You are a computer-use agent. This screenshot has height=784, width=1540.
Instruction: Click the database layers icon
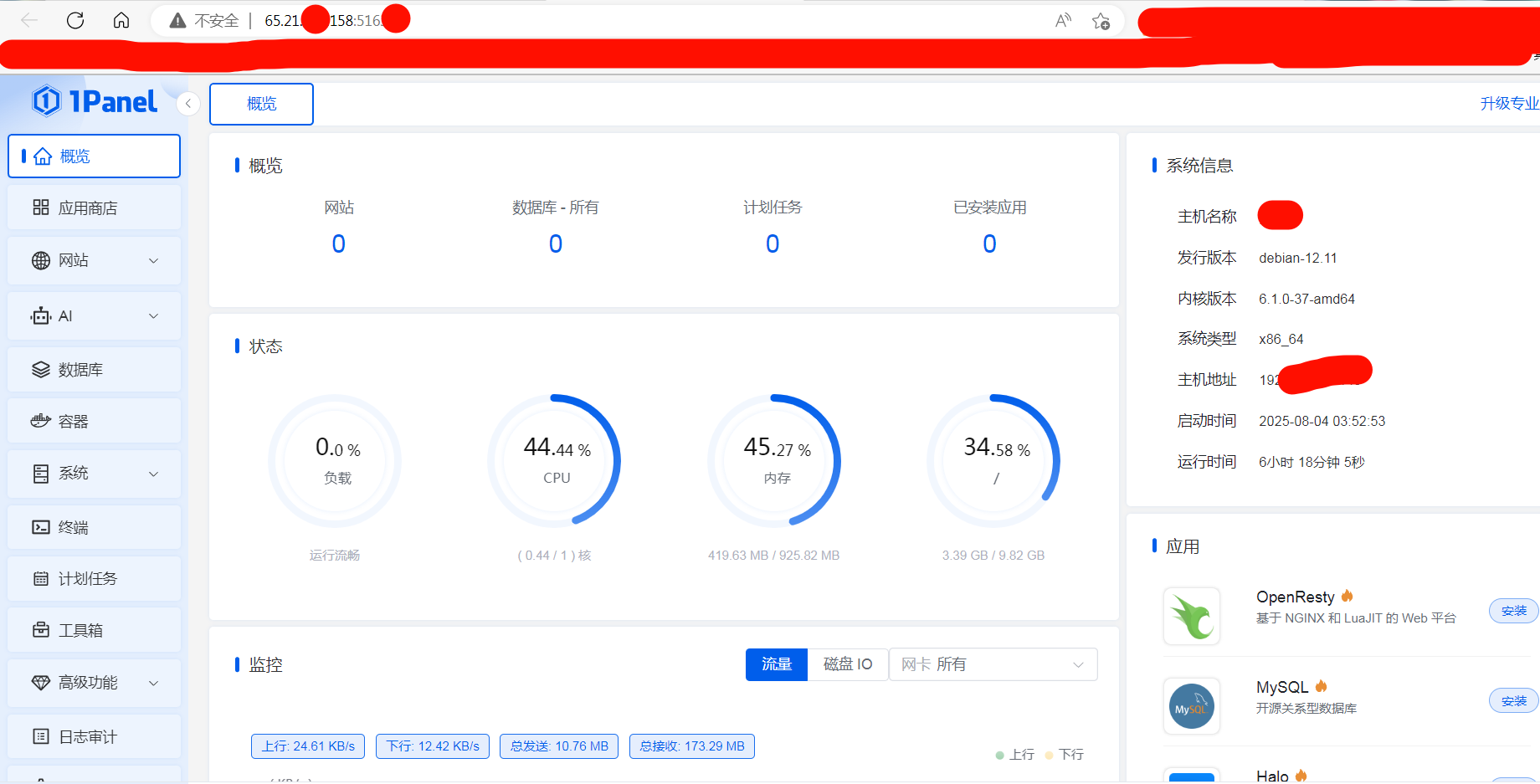[x=41, y=370]
